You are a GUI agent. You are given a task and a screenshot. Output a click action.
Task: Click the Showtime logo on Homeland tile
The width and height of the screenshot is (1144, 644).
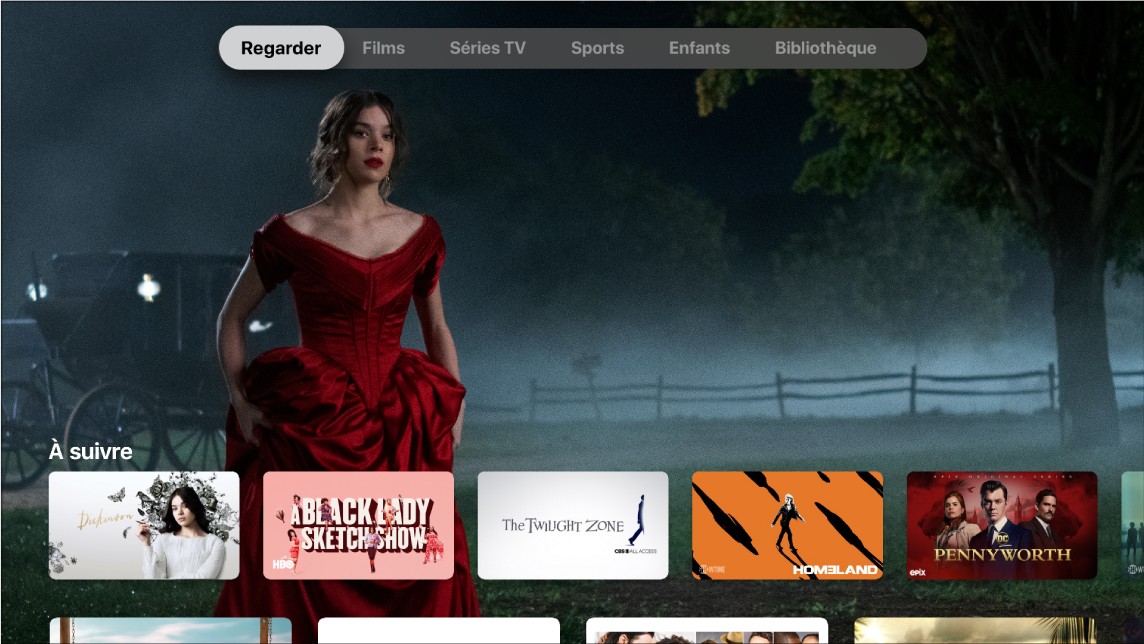click(x=707, y=568)
